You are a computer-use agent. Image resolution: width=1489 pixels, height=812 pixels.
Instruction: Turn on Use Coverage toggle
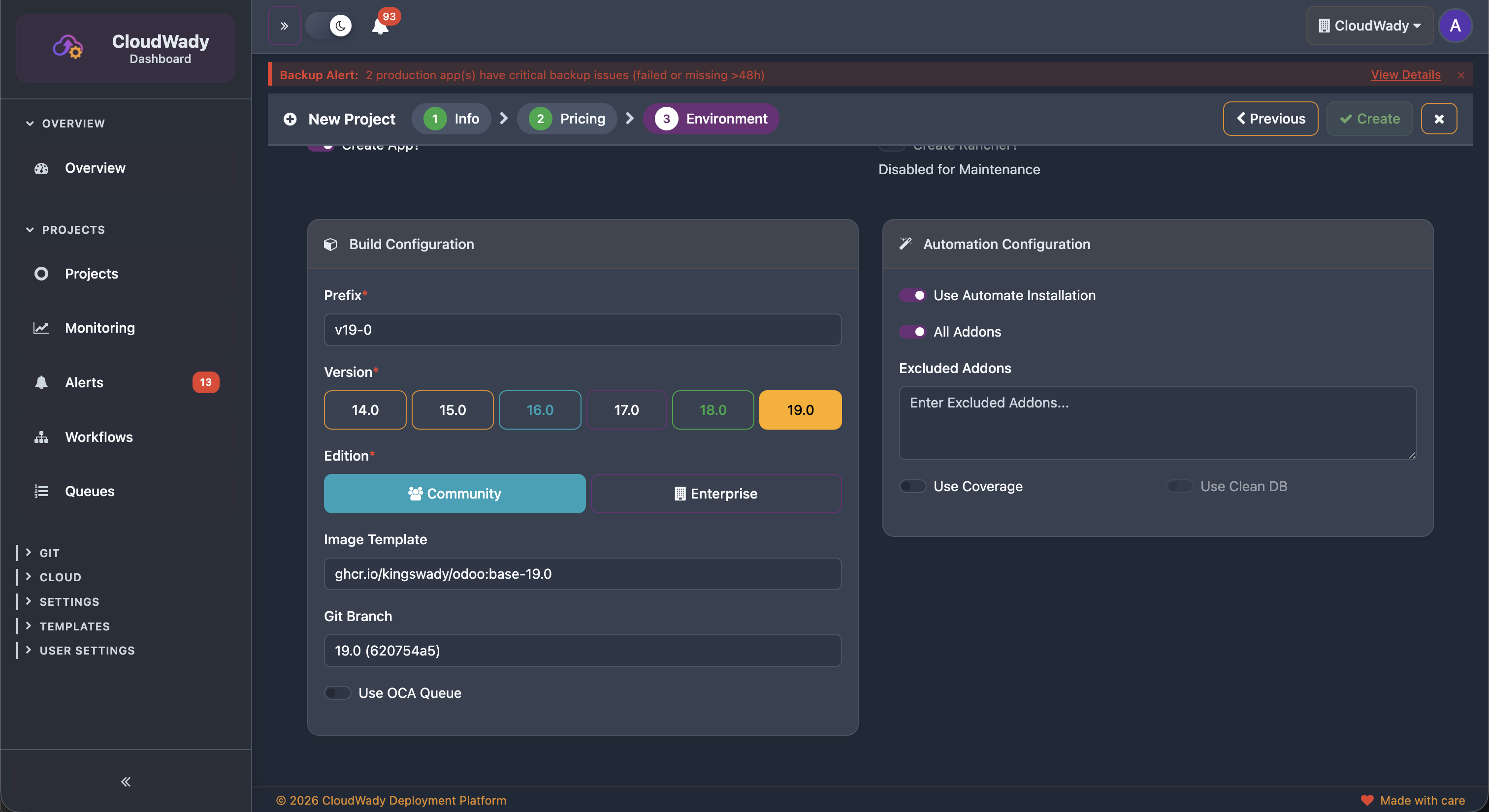coord(912,486)
